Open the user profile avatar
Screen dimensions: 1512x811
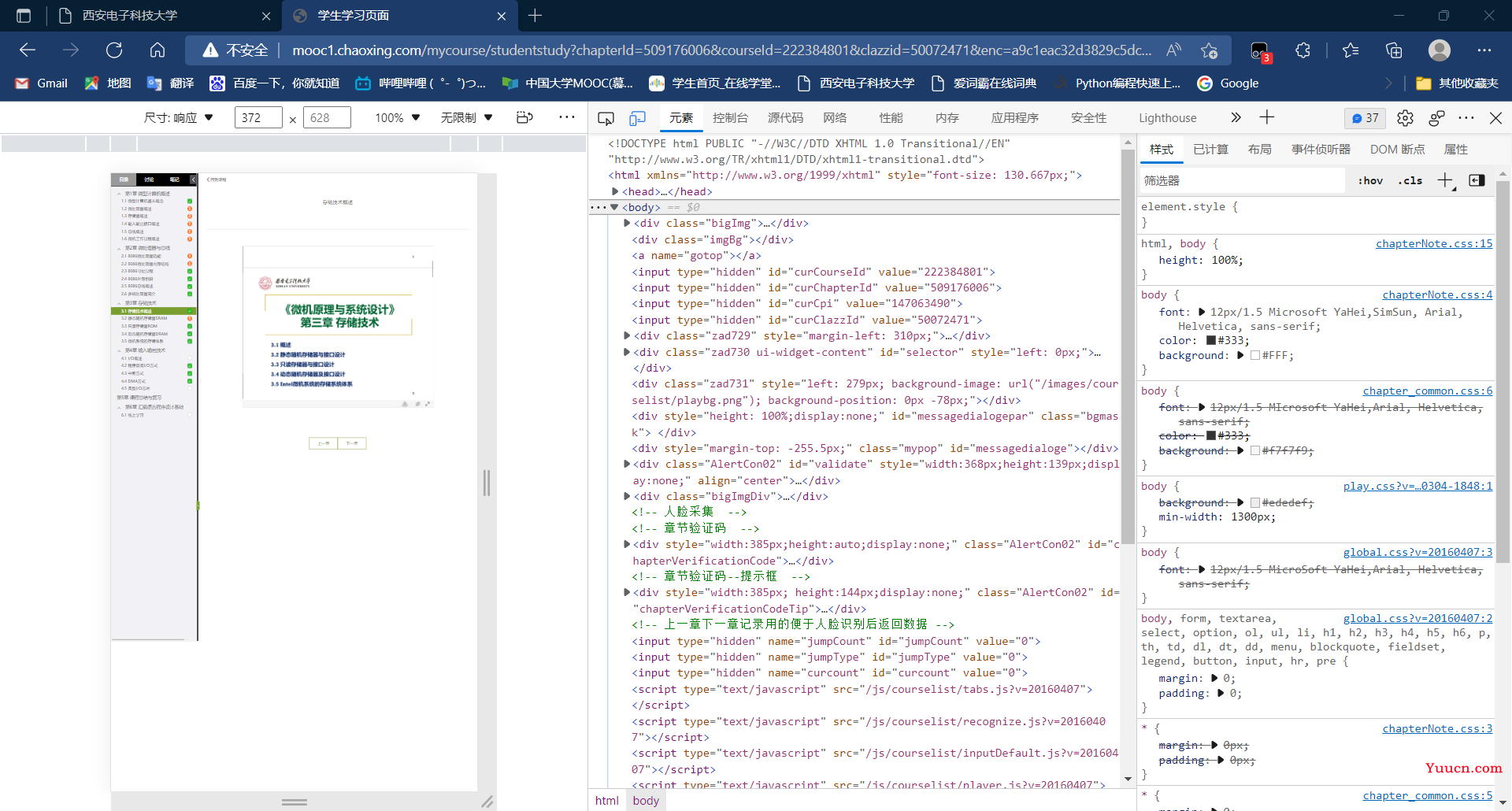pos(1440,50)
